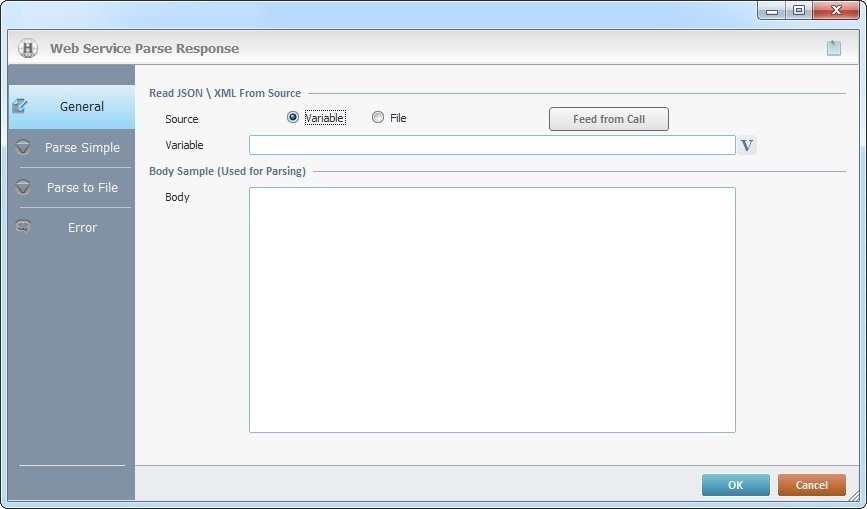Click the arrow icon beside Parse Simple

coord(24,147)
